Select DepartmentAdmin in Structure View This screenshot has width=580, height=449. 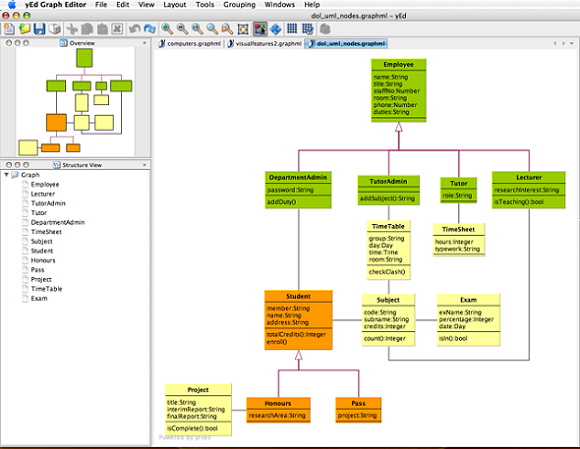click(58, 222)
